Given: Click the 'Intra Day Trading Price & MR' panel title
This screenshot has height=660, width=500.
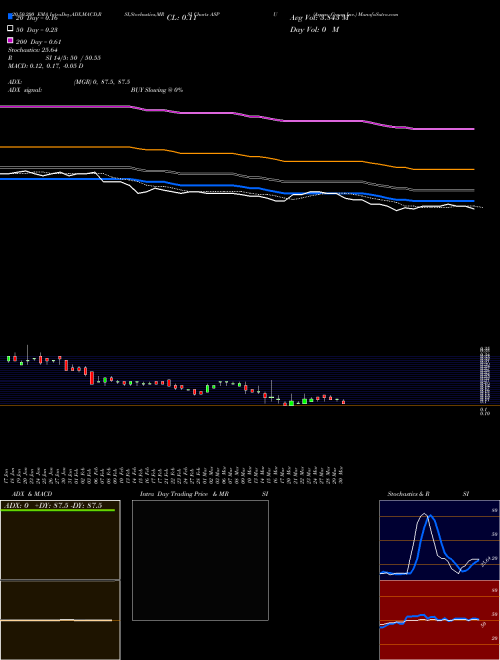Looking at the screenshot, I should point(184,494).
